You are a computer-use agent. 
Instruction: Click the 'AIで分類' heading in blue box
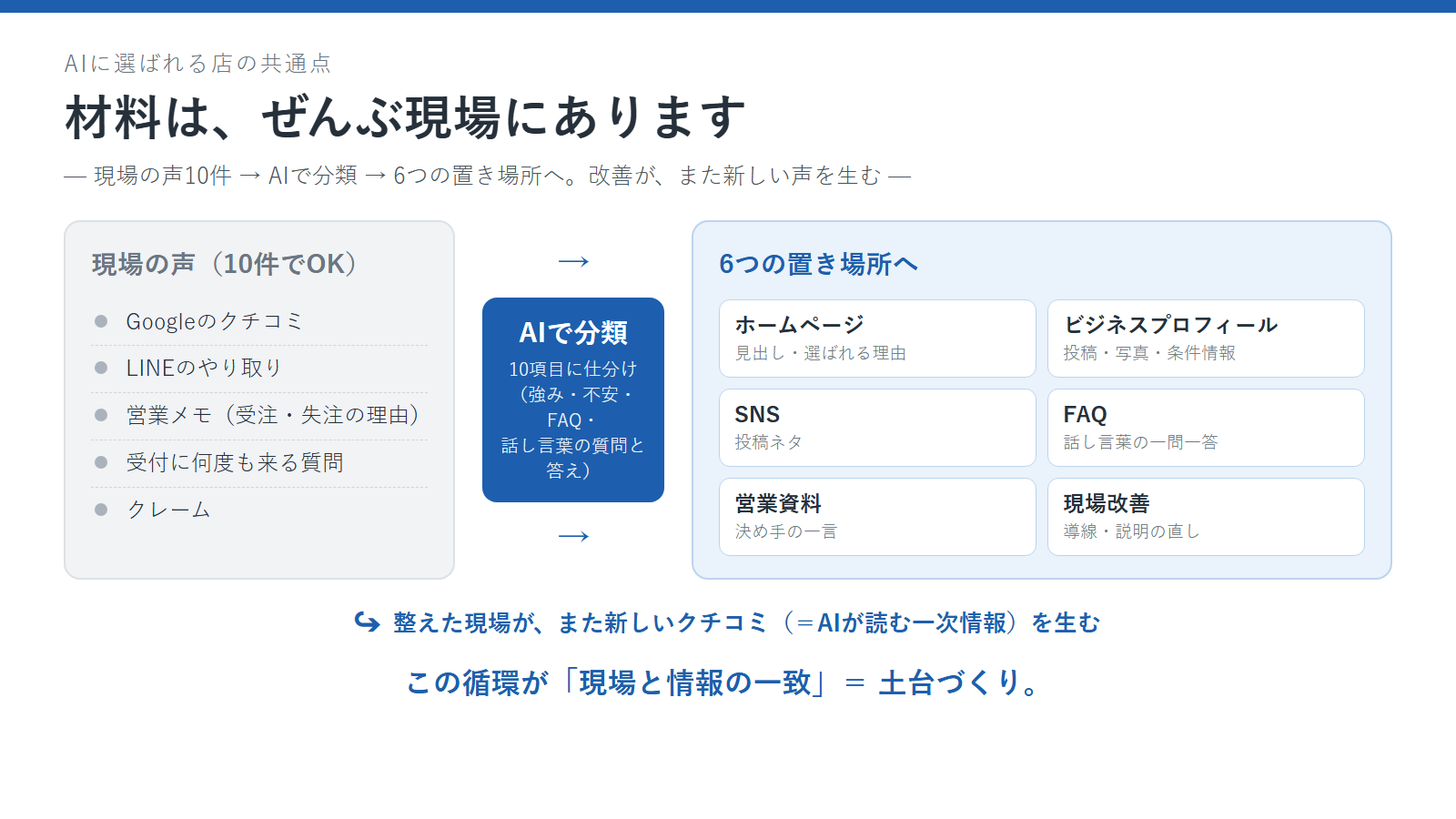point(573,333)
